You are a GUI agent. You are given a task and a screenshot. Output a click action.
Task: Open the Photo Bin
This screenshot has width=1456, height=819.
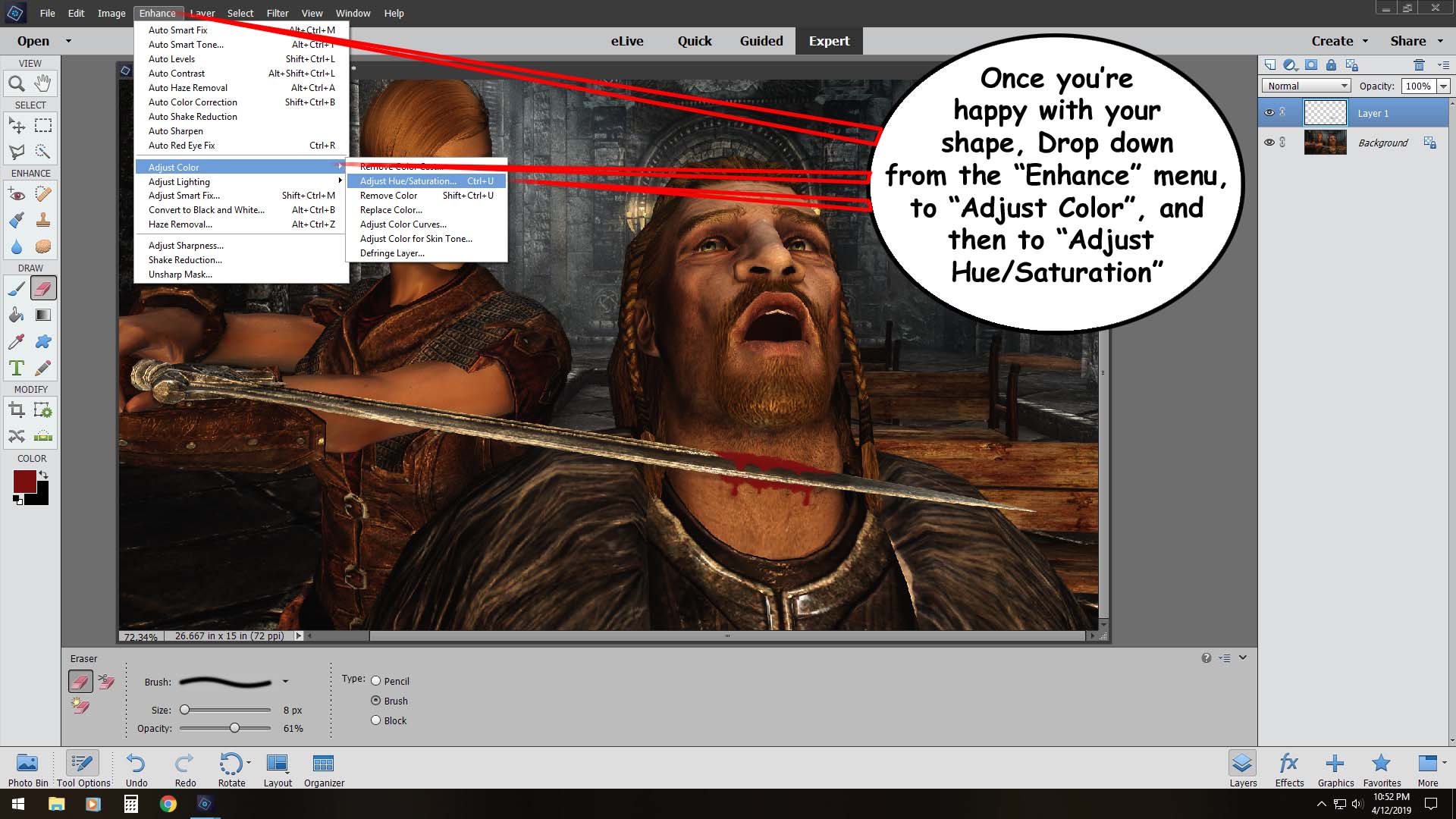click(28, 768)
